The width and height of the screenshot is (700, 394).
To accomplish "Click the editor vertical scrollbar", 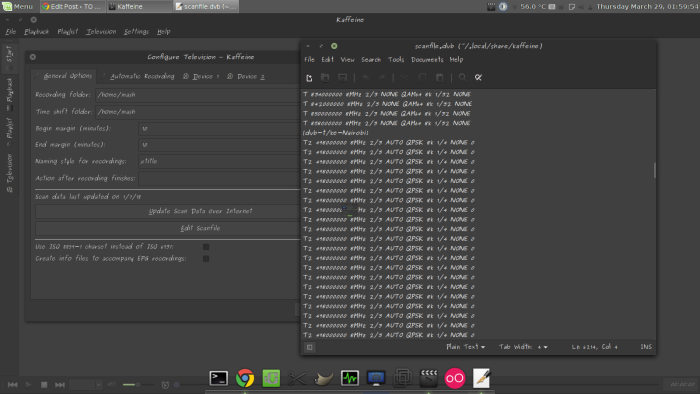I will (x=654, y=170).
